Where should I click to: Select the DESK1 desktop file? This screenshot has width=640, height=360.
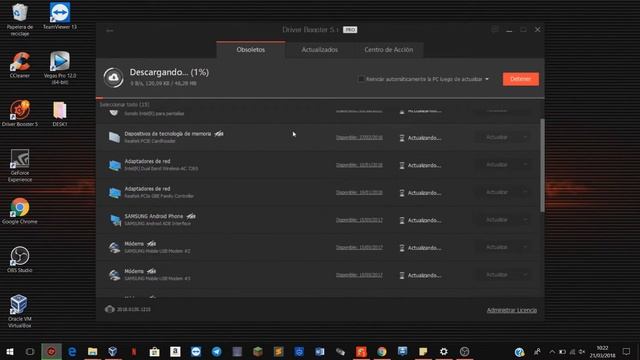coord(60,114)
